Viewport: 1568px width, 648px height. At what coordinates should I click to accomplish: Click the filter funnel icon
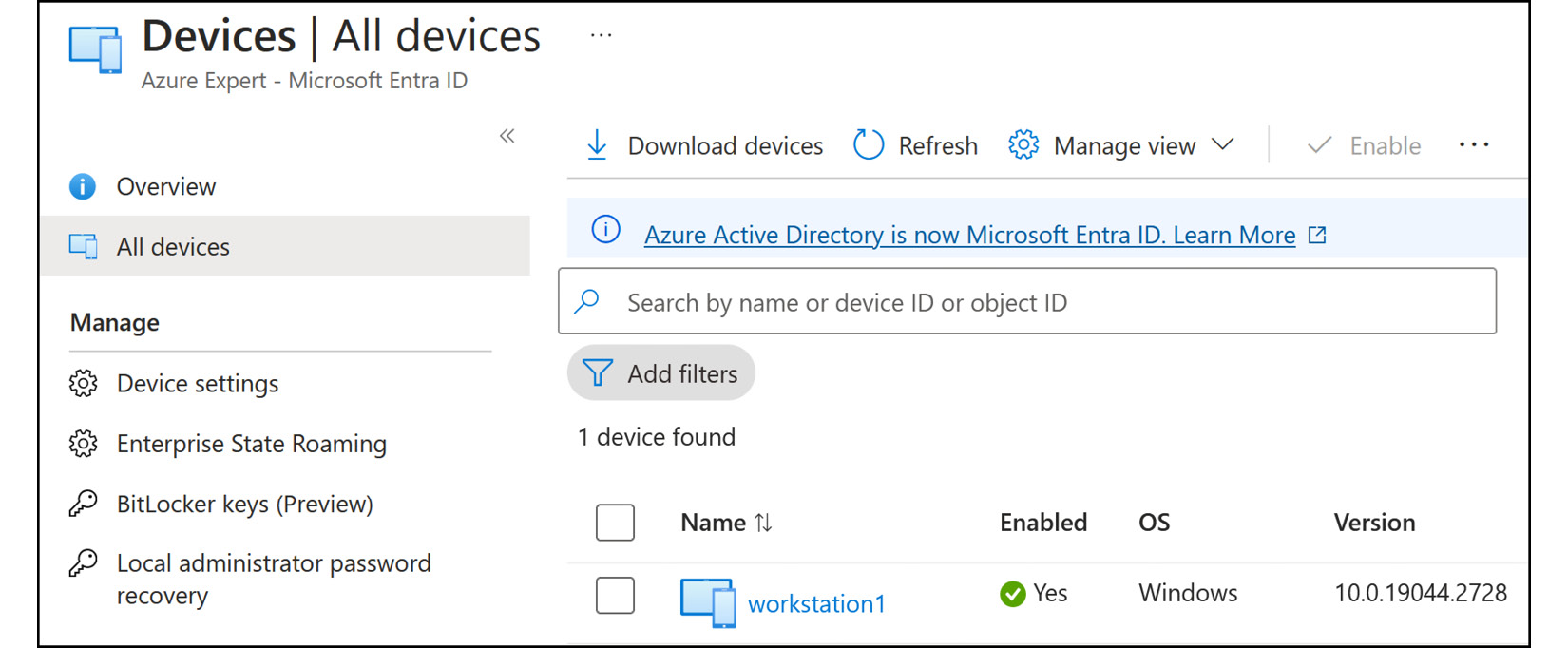[x=597, y=372]
